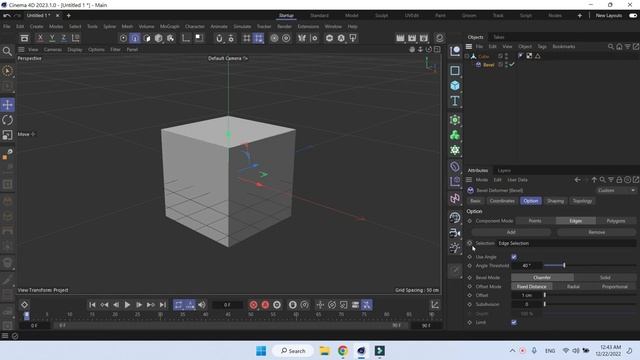640x360 pixels.
Task: Switch to the Coordinates tab
Action: (502, 201)
